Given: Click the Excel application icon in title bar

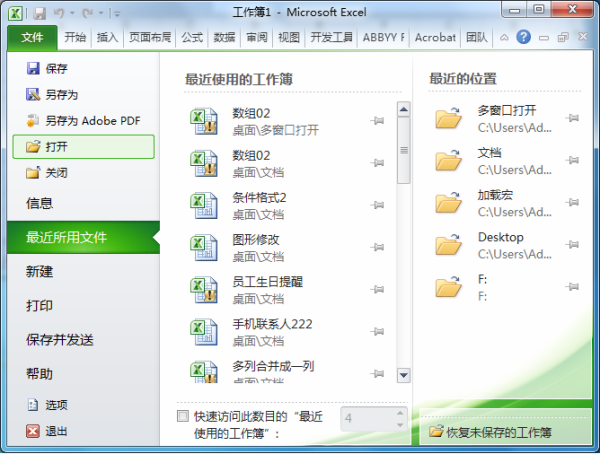Looking at the screenshot, I should coord(15,13).
